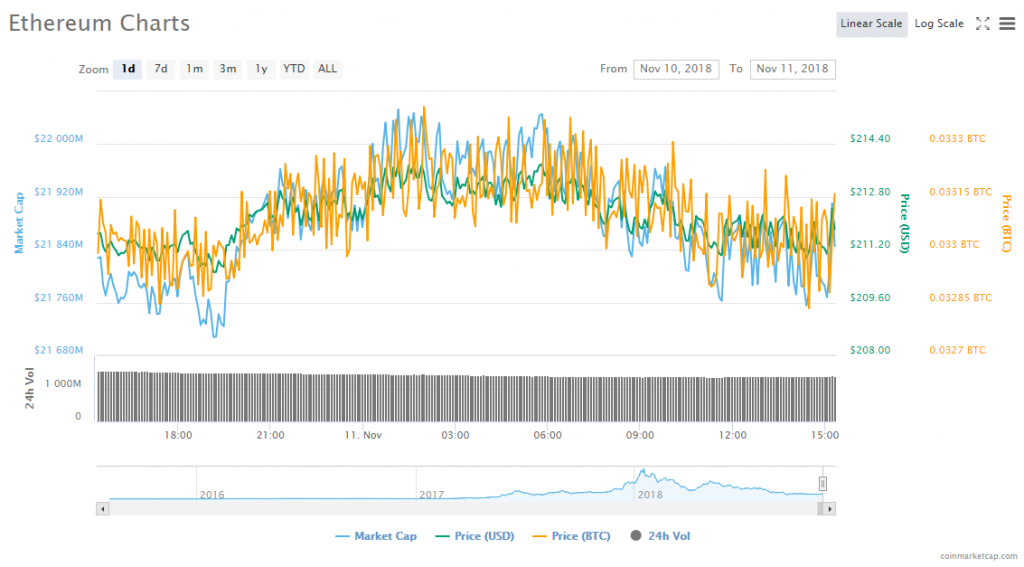Image resolution: width=1024 pixels, height=567 pixels.
Task: Click the 21:00 time axis label
Action: click(270, 435)
